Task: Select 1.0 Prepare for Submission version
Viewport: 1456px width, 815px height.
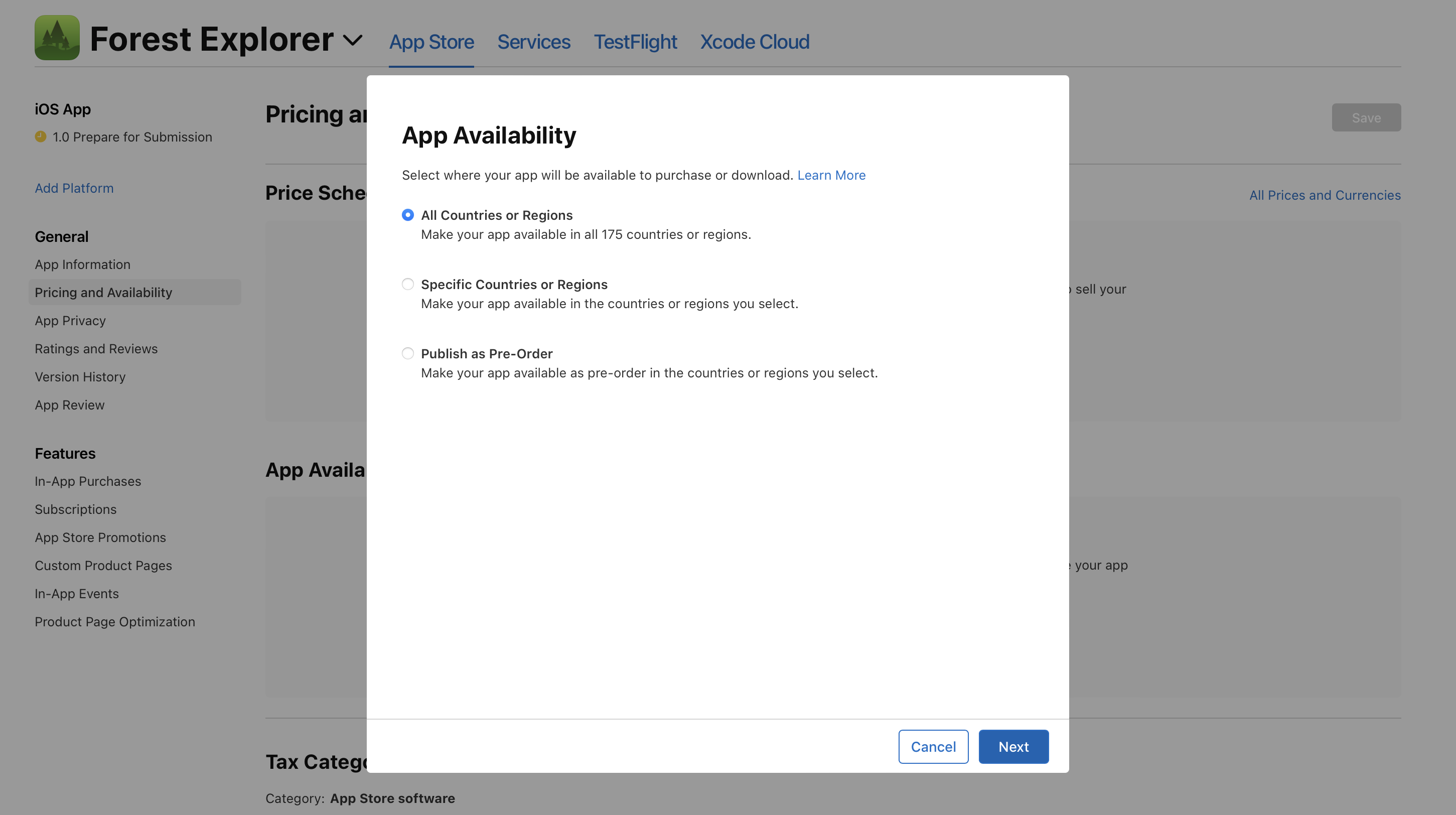Action: pyautogui.click(x=131, y=137)
